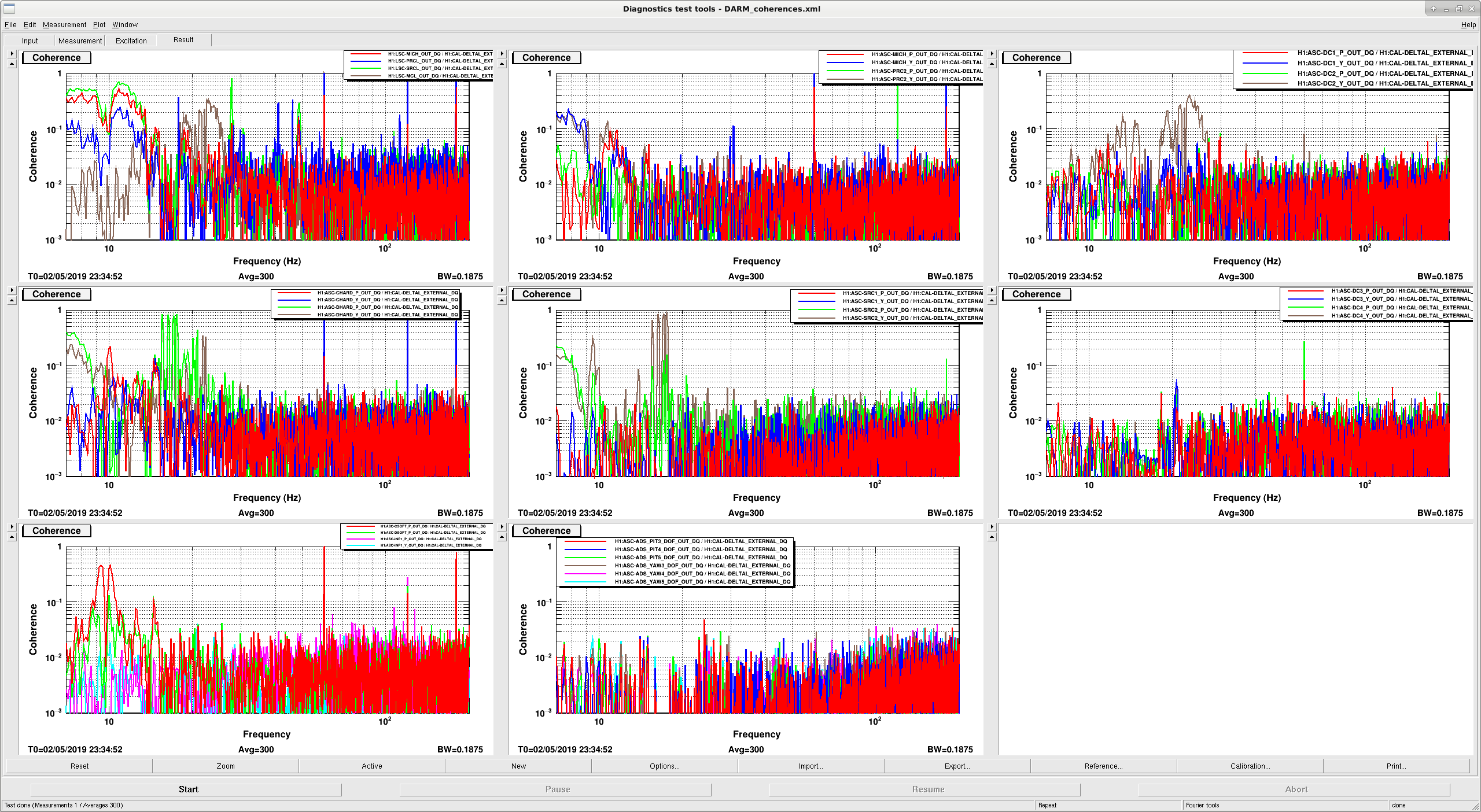
Task: Open the Measurement menu in the menu bar
Action: (x=64, y=25)
